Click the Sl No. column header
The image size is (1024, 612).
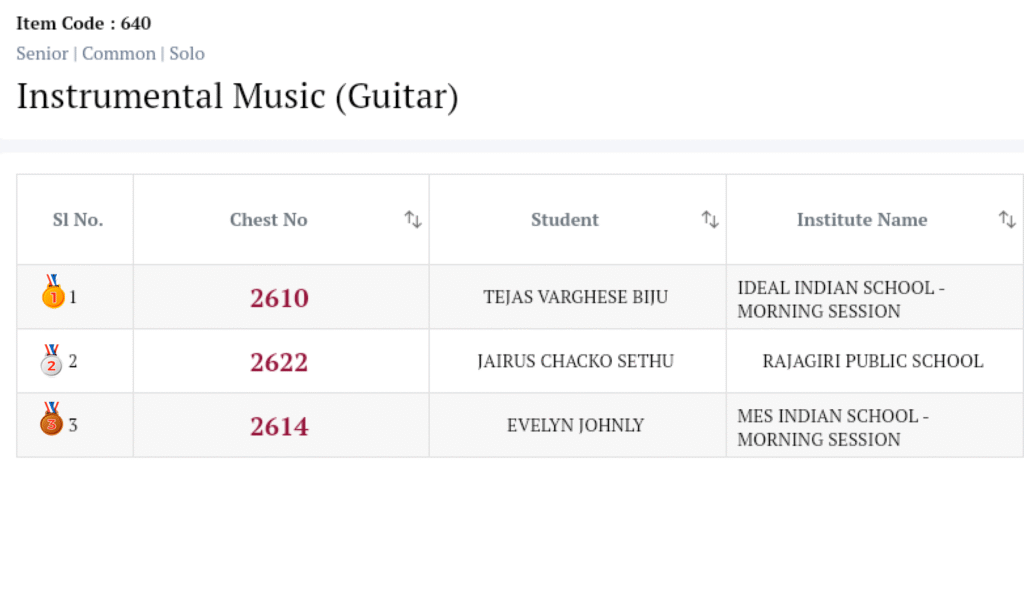tap(78, 220)
